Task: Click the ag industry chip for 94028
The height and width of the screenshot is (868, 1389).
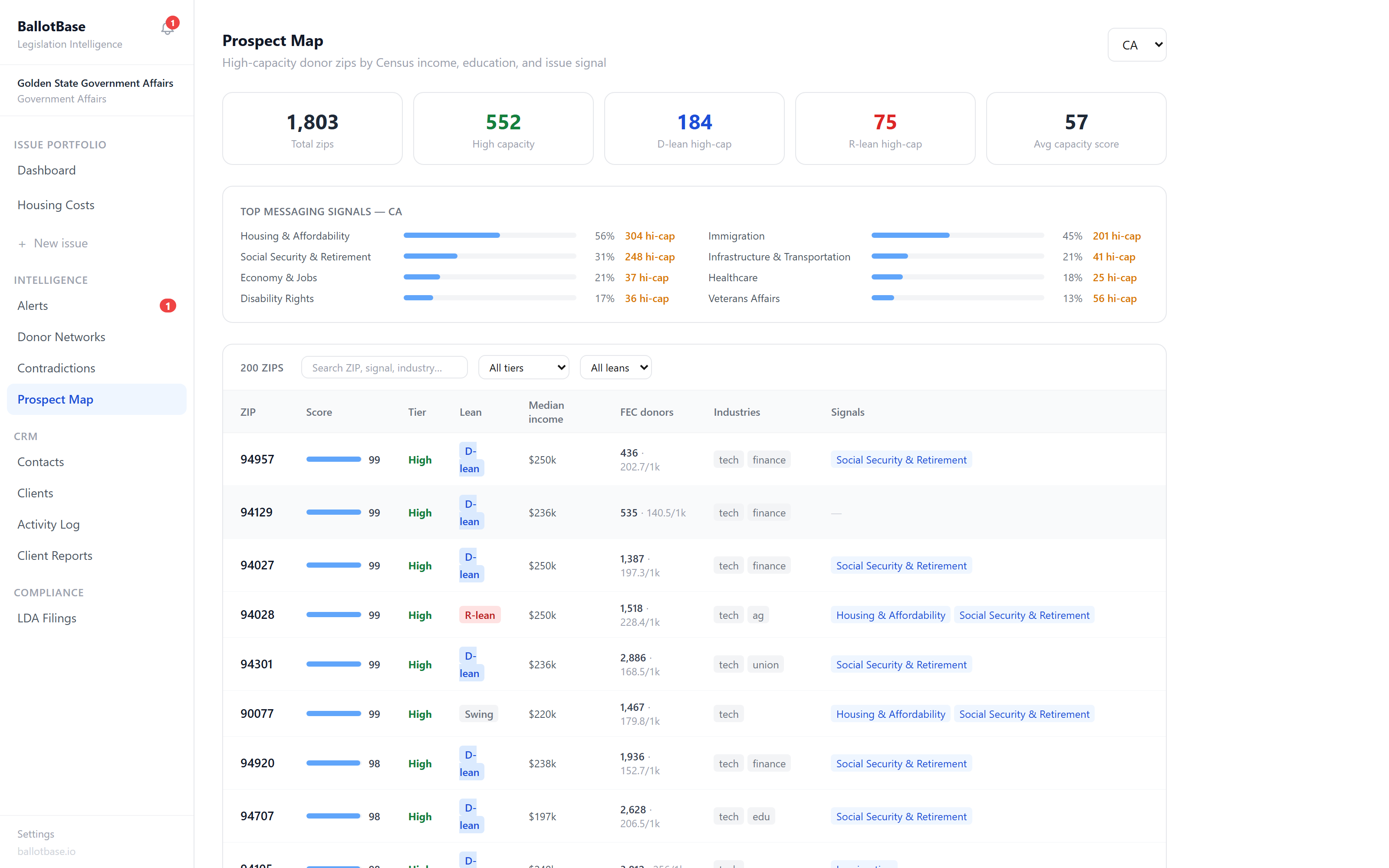Action: point(758,615)
